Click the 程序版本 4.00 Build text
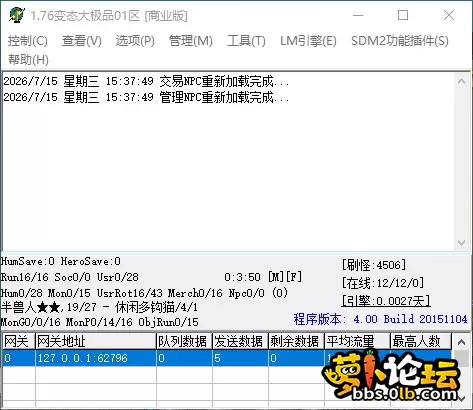The width and height of the screenshot is (473, 410). click(380, 319)
